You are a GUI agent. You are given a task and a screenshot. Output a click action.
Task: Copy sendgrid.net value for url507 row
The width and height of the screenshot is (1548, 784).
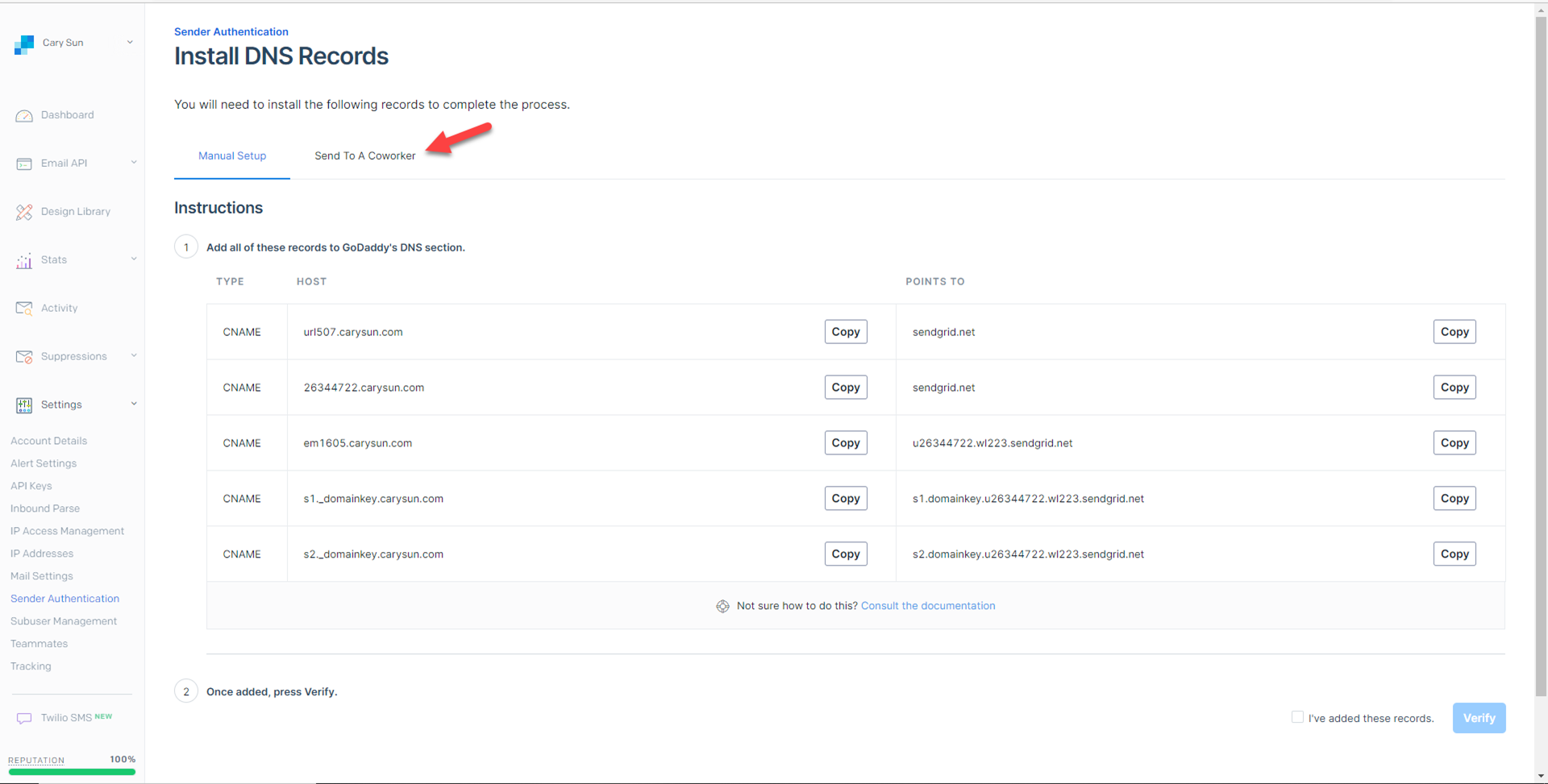(1454, 332)
